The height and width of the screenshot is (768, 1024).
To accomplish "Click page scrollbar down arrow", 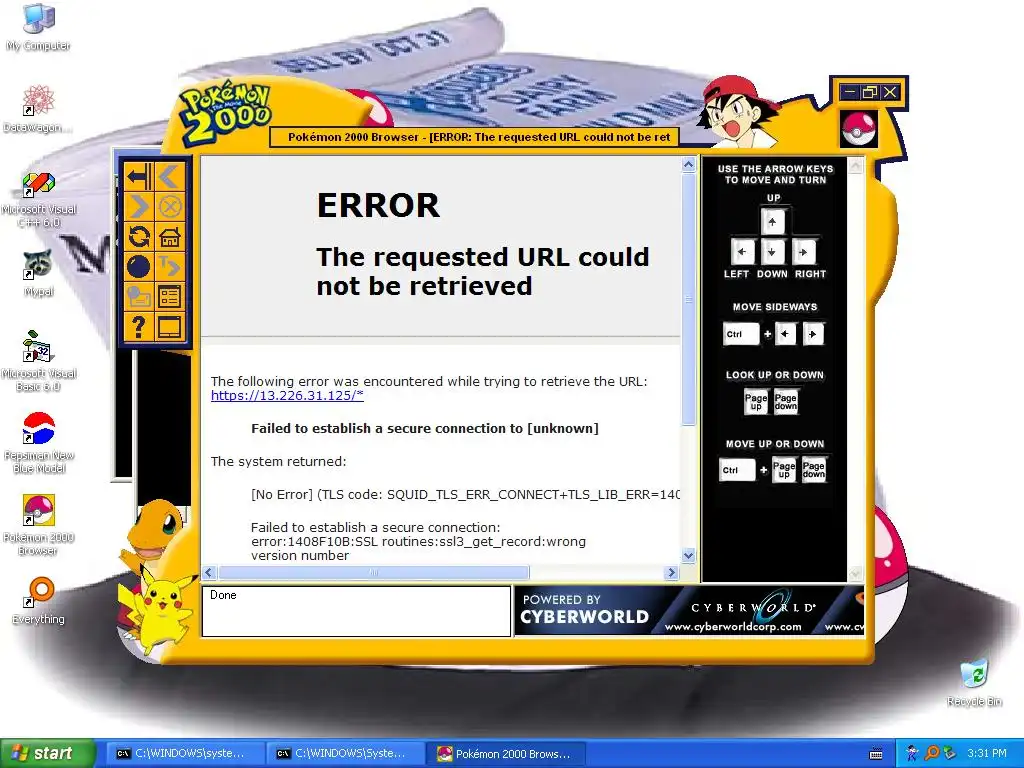I will (x=688, y=556).
